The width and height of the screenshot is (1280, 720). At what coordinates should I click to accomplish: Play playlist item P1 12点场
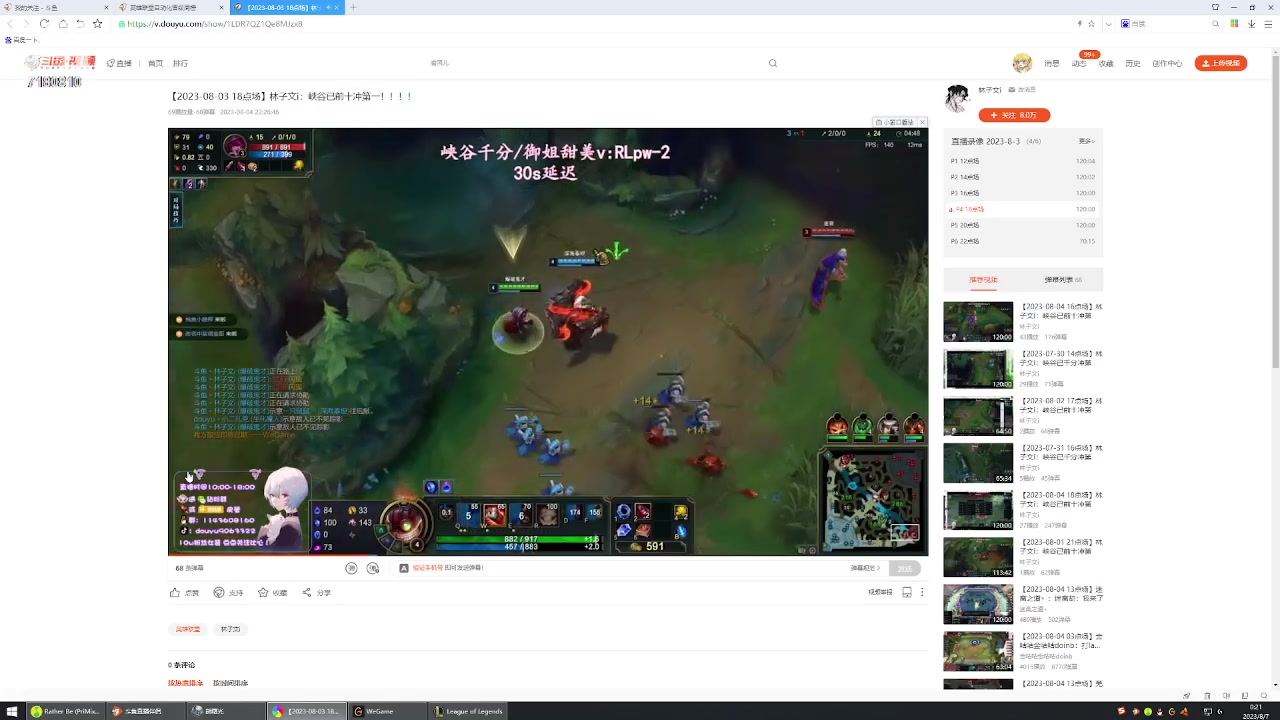click(x=1023, y=161)
